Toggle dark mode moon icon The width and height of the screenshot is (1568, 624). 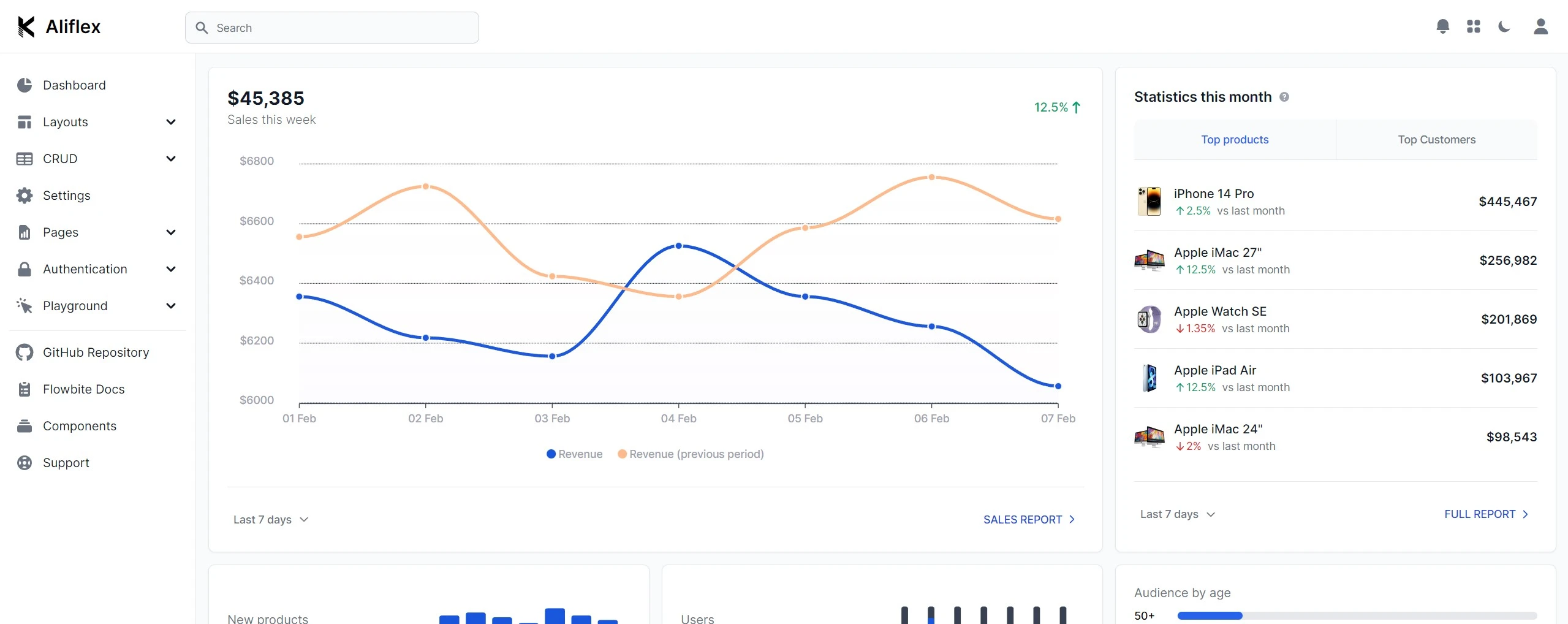(1504, 26)
